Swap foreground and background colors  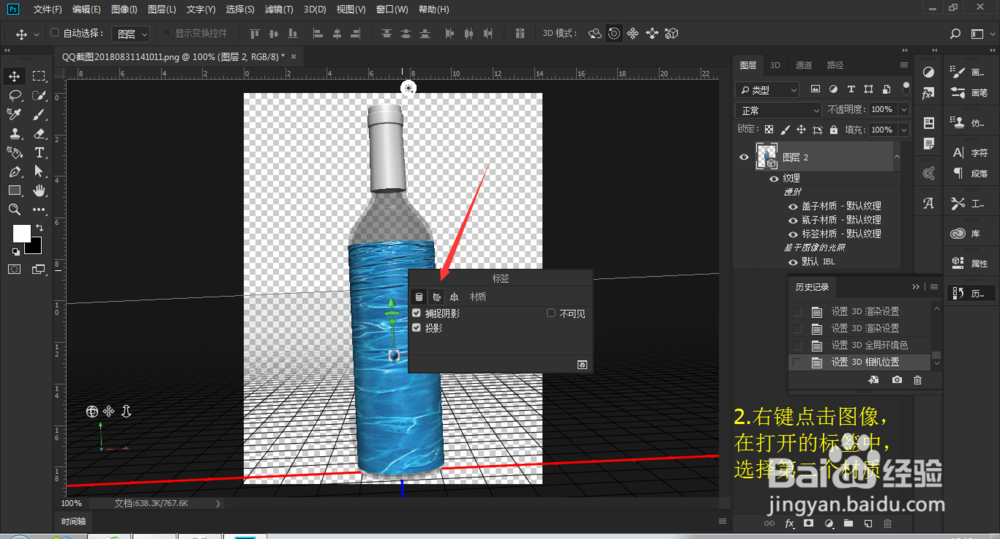(40, 227)
